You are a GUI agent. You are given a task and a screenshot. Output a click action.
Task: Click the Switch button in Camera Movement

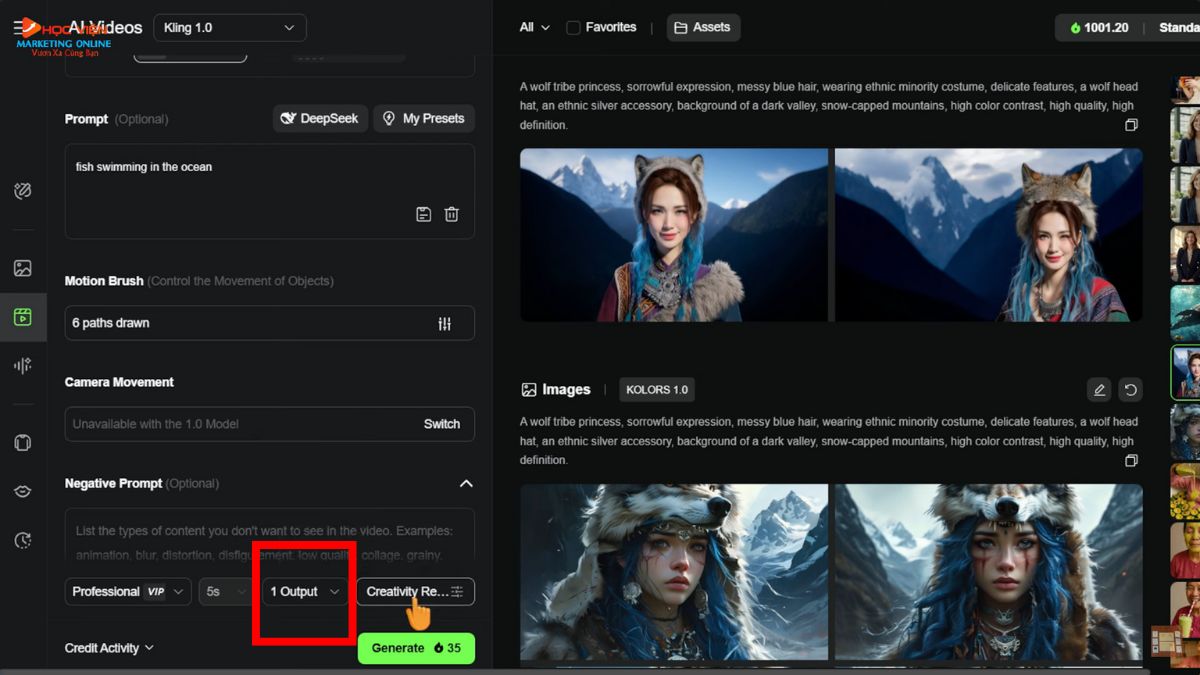(442, 424)
